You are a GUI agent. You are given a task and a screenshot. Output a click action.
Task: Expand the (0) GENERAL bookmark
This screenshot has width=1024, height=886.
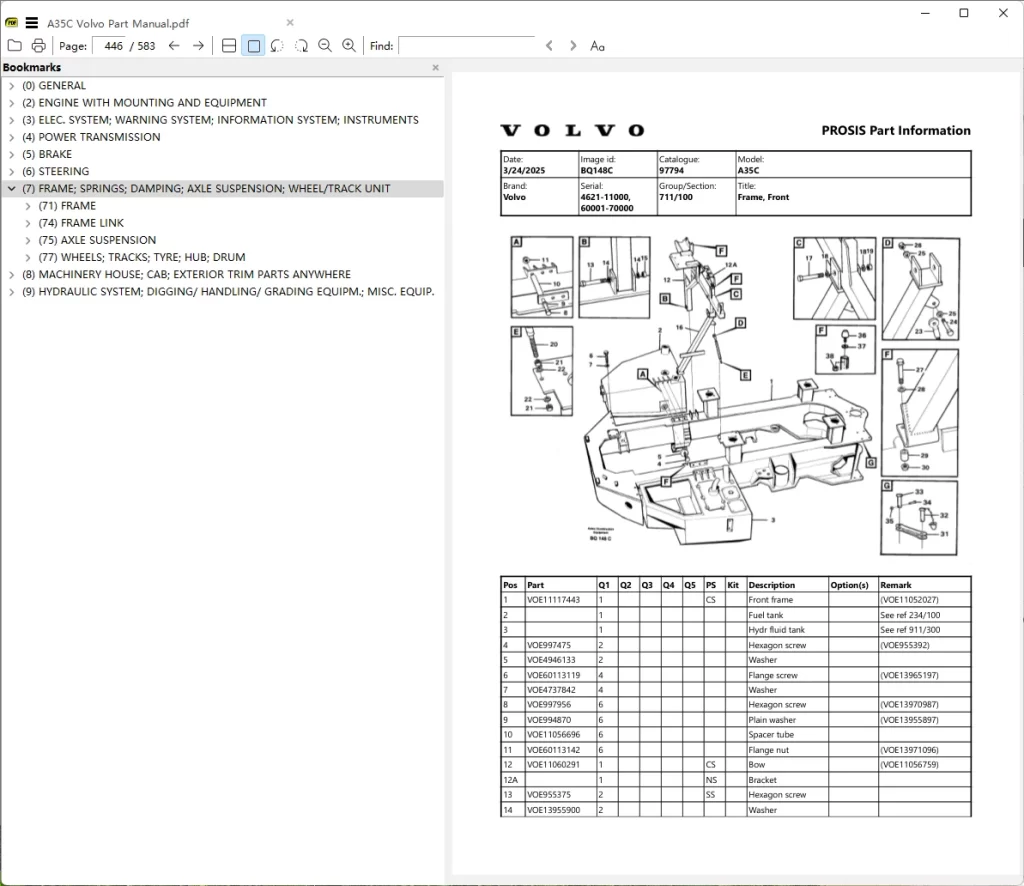tap(11, 86)
